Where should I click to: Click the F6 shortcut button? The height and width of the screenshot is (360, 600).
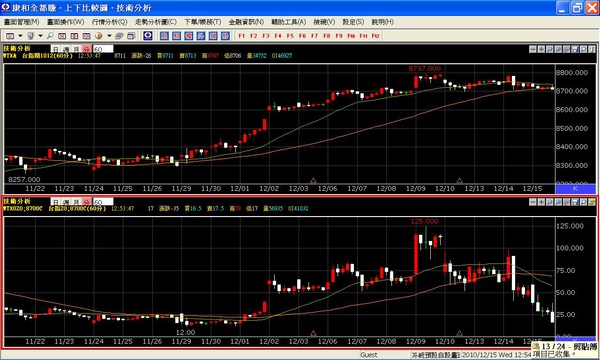point(303,36)
